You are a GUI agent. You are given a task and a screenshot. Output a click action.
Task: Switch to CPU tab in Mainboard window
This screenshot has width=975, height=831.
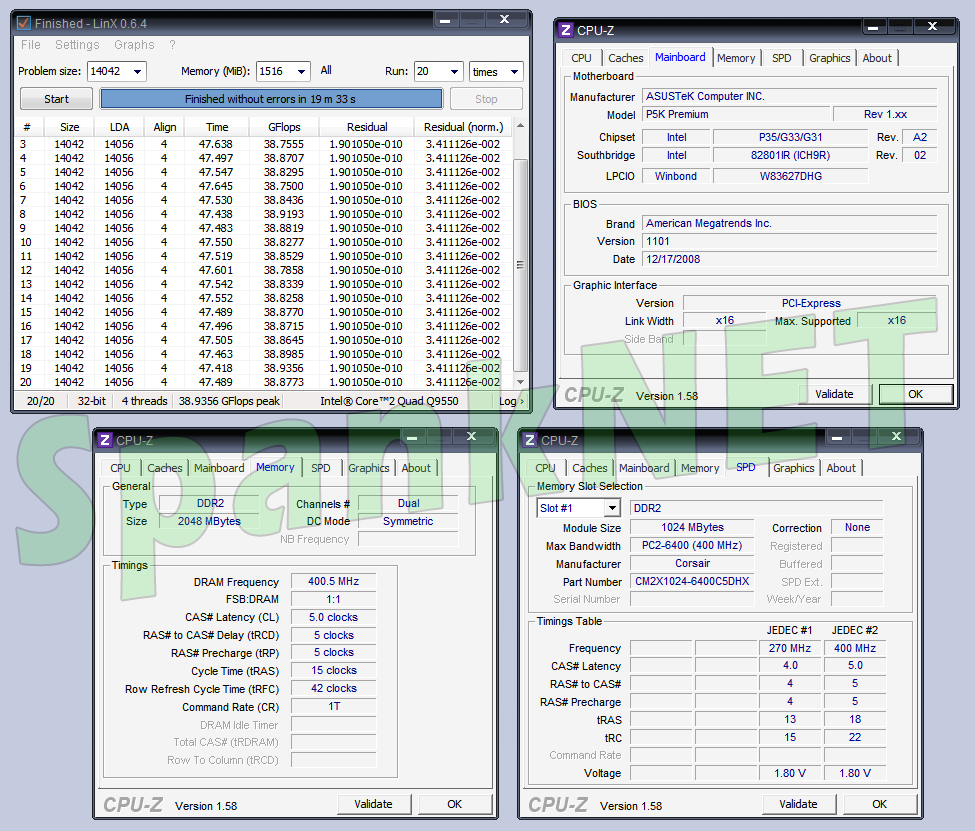pyautogui.click(x=581, y=58)
